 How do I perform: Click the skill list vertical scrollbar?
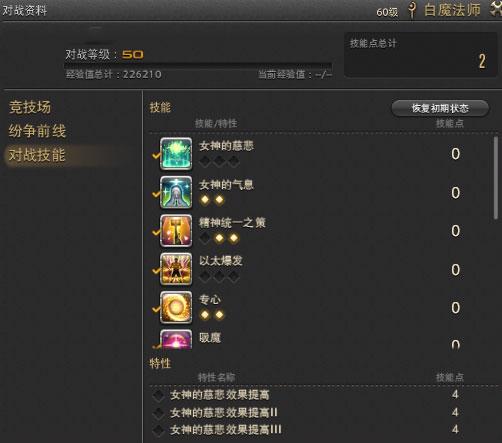click(496, 178)
